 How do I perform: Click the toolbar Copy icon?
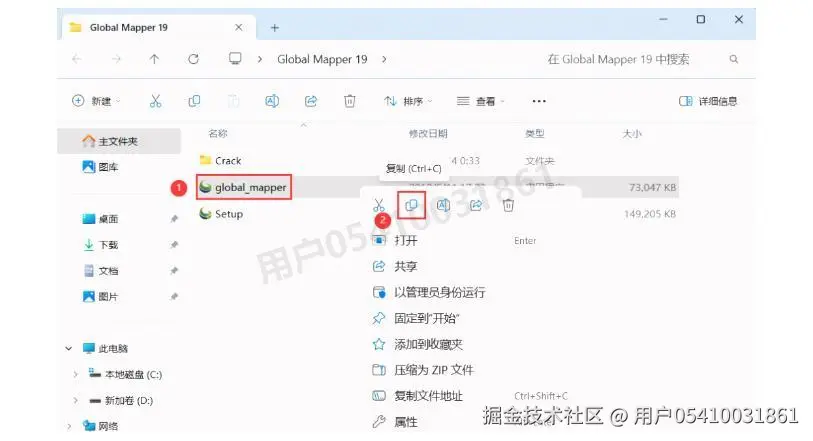[x=194, y=101]
